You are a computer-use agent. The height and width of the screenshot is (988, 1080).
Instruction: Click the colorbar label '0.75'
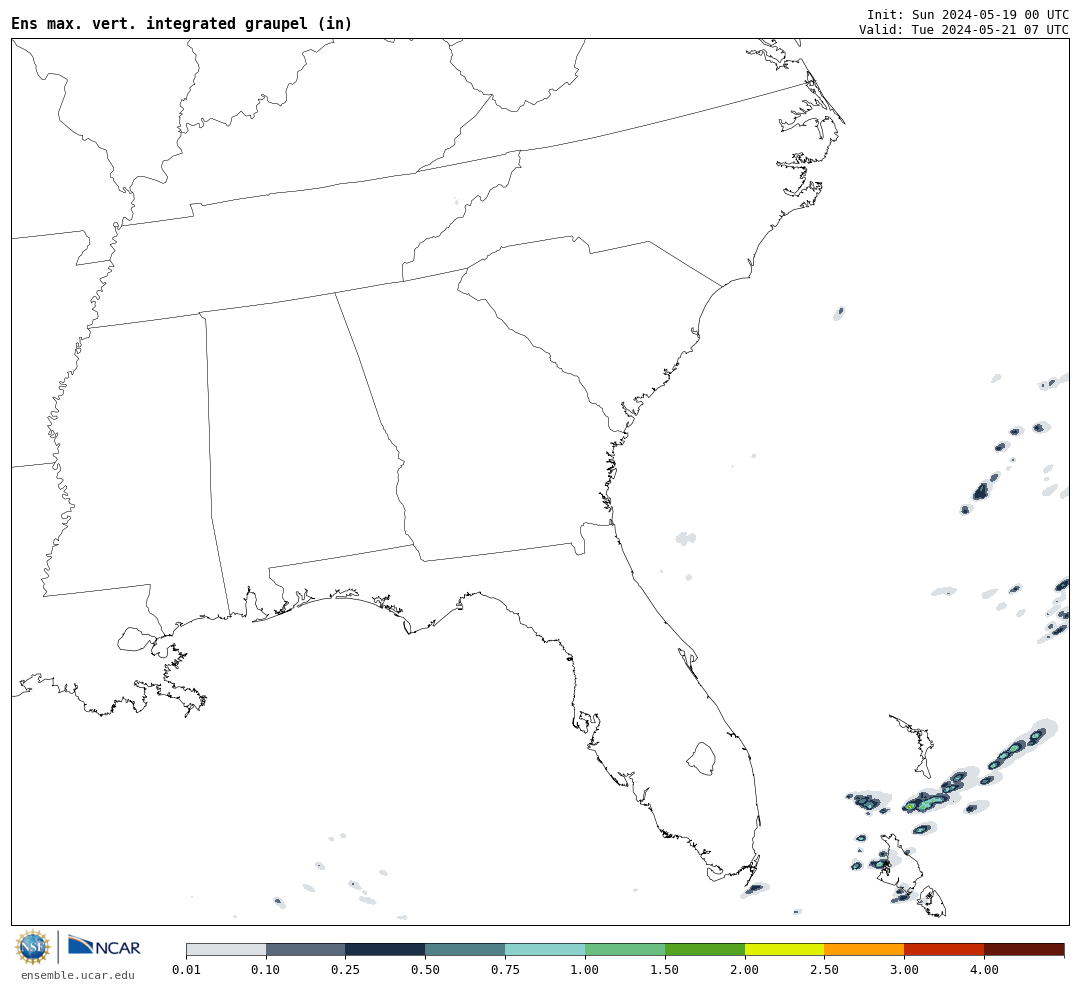506,969
